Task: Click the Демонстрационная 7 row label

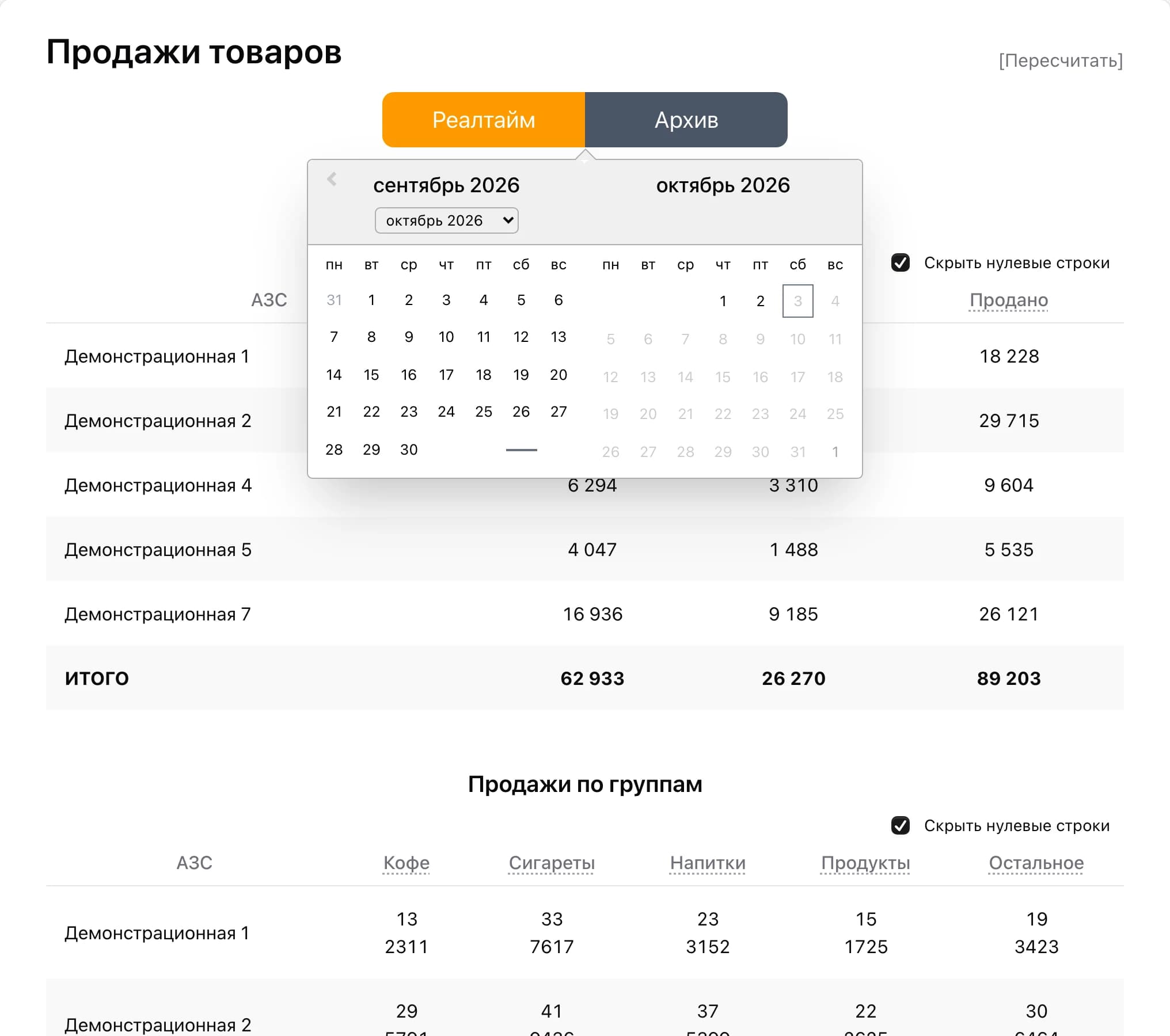Action: coord(157,614)
